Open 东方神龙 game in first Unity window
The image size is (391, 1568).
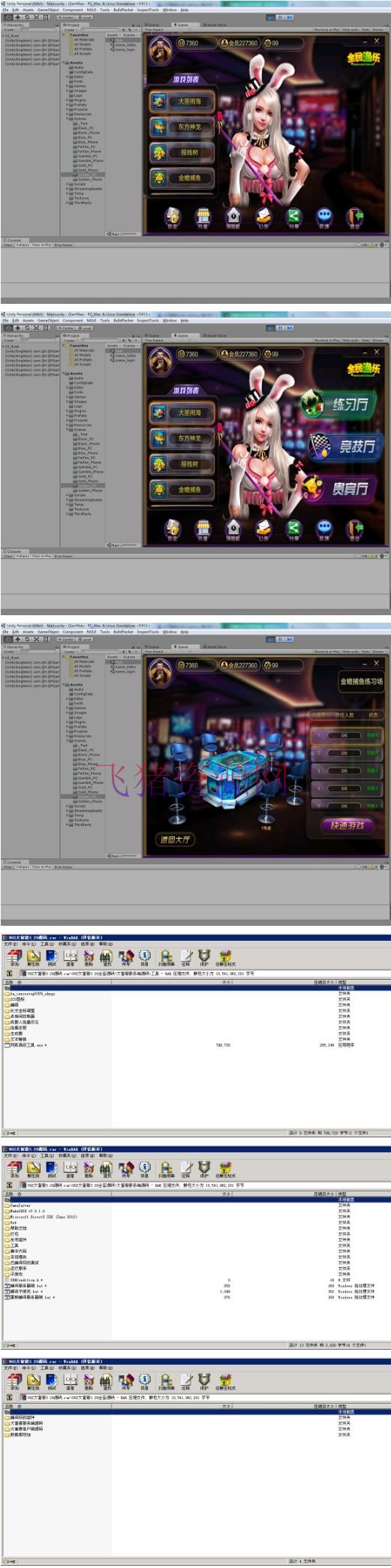pyautogui.click(x=182, y=127)
